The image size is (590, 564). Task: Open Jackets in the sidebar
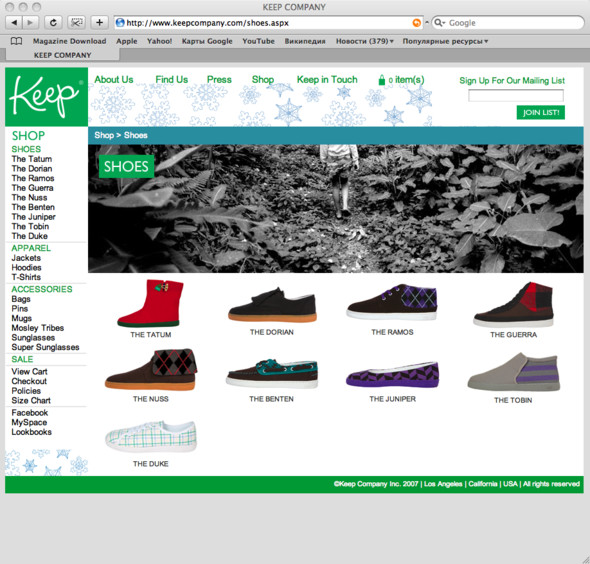(26, 258)
